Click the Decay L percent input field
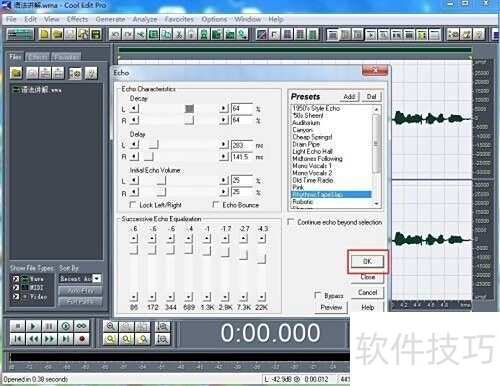Viewport: 500px width, 386px height. pos(242,109)
